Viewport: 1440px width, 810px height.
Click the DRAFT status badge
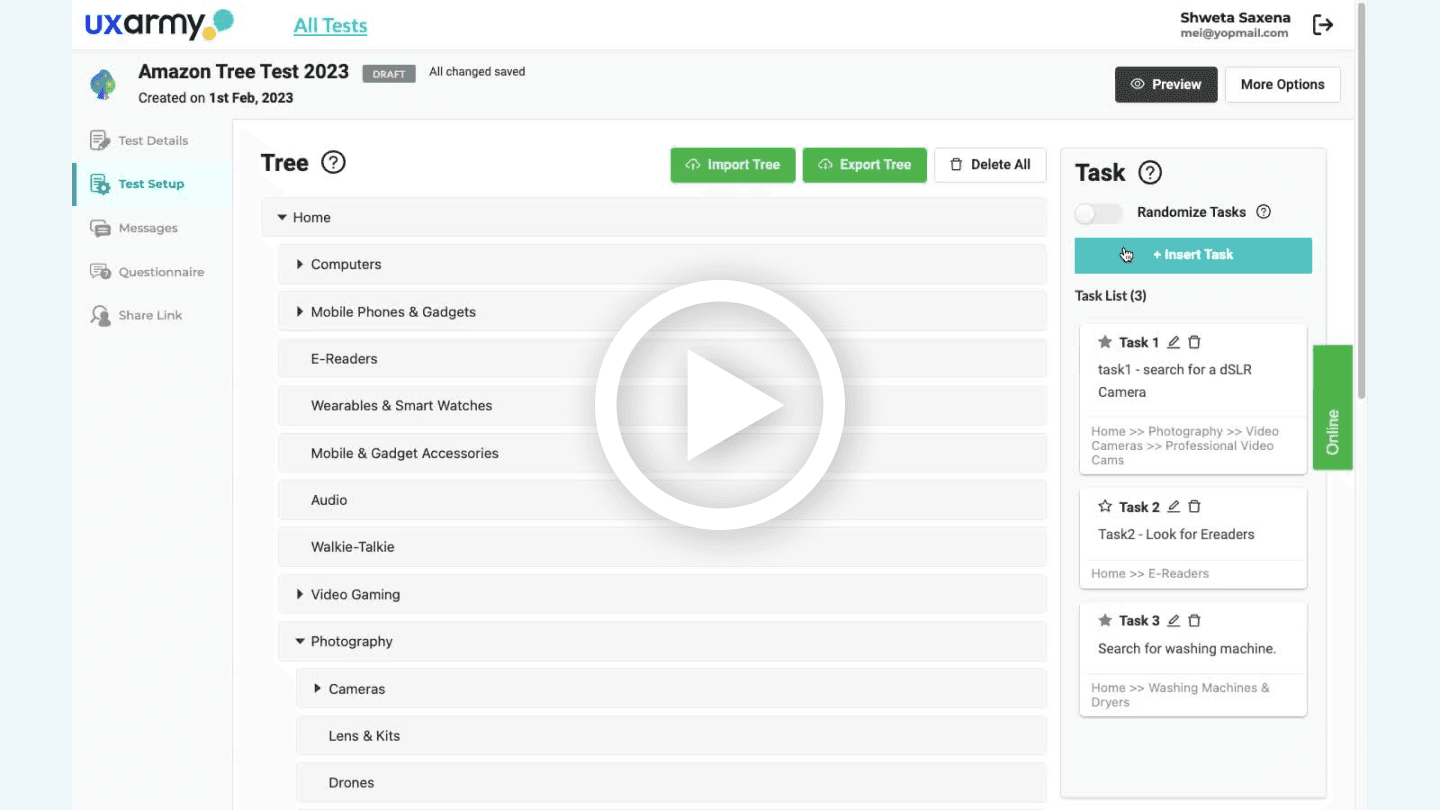point(389,74)
